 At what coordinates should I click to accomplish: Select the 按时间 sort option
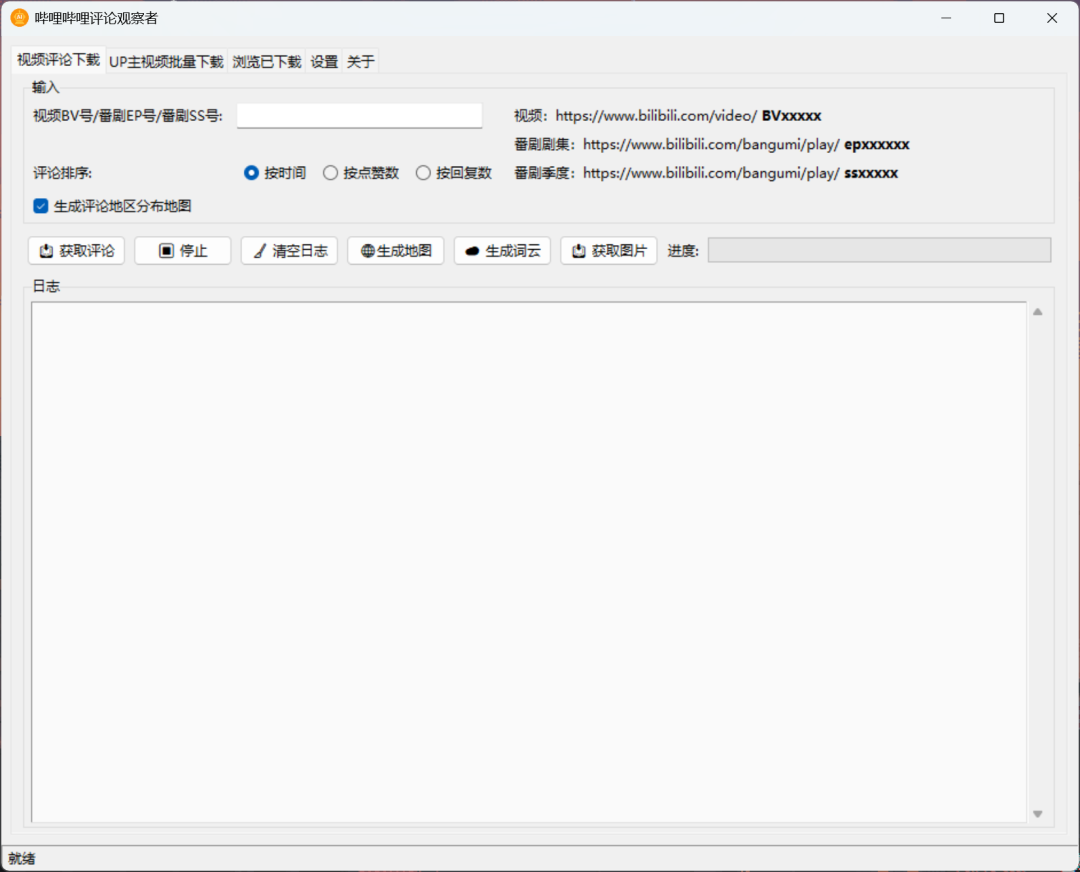click(x=250, y=172)
